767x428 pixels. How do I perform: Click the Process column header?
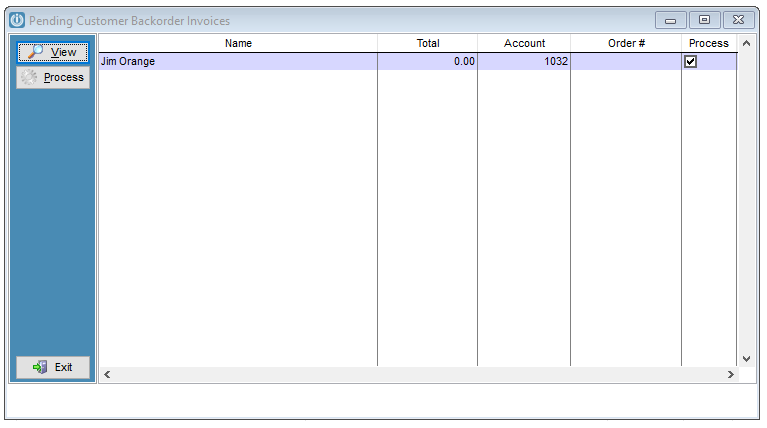click(x=709, y=43)
